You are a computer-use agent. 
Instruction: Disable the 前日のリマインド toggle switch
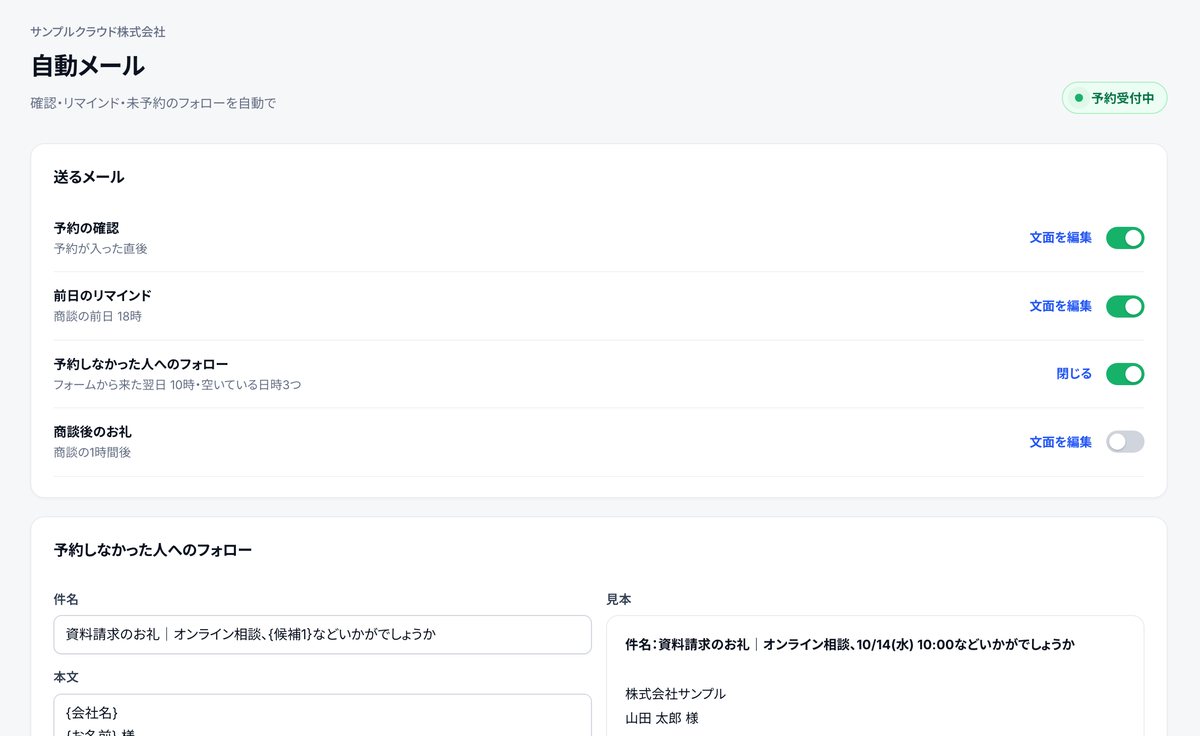[x=1125, y=306]
